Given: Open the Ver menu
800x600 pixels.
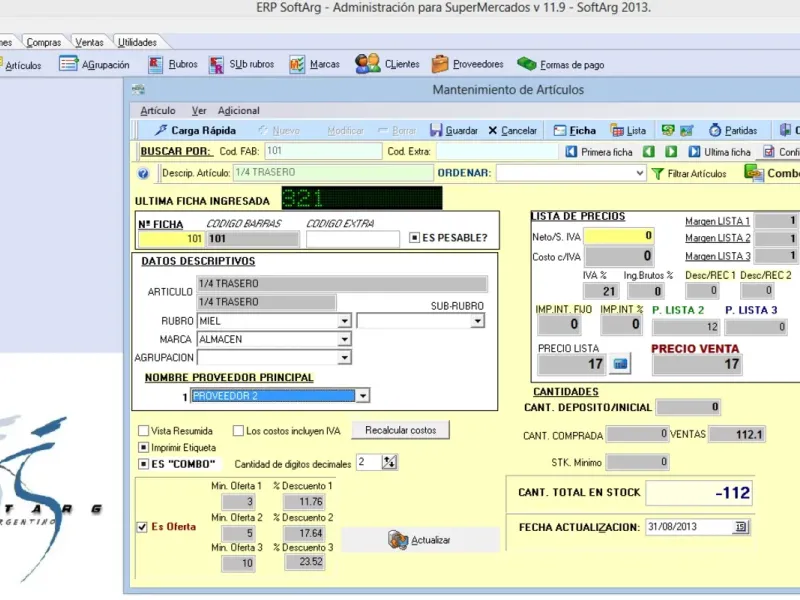Looking at the screenshot, I should [199, 111].
